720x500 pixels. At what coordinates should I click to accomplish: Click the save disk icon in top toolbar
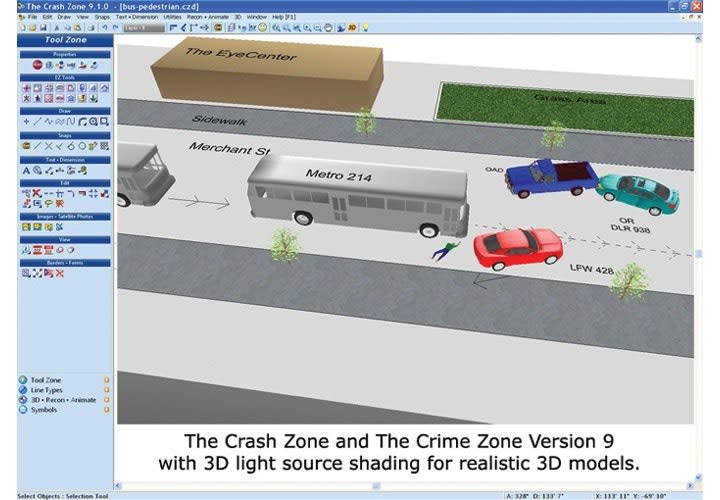44,28
